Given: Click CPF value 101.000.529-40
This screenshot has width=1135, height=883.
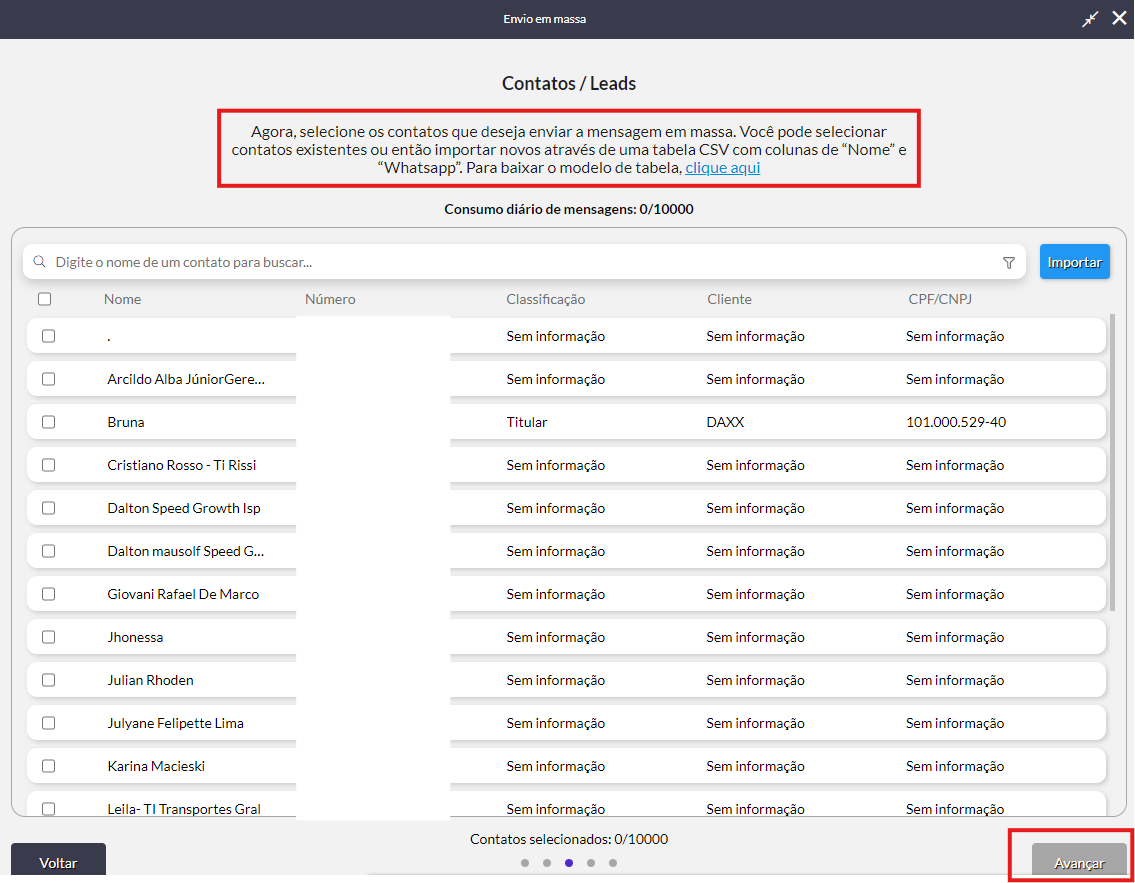Looking at the screenshot, I should tap(956, 422).
